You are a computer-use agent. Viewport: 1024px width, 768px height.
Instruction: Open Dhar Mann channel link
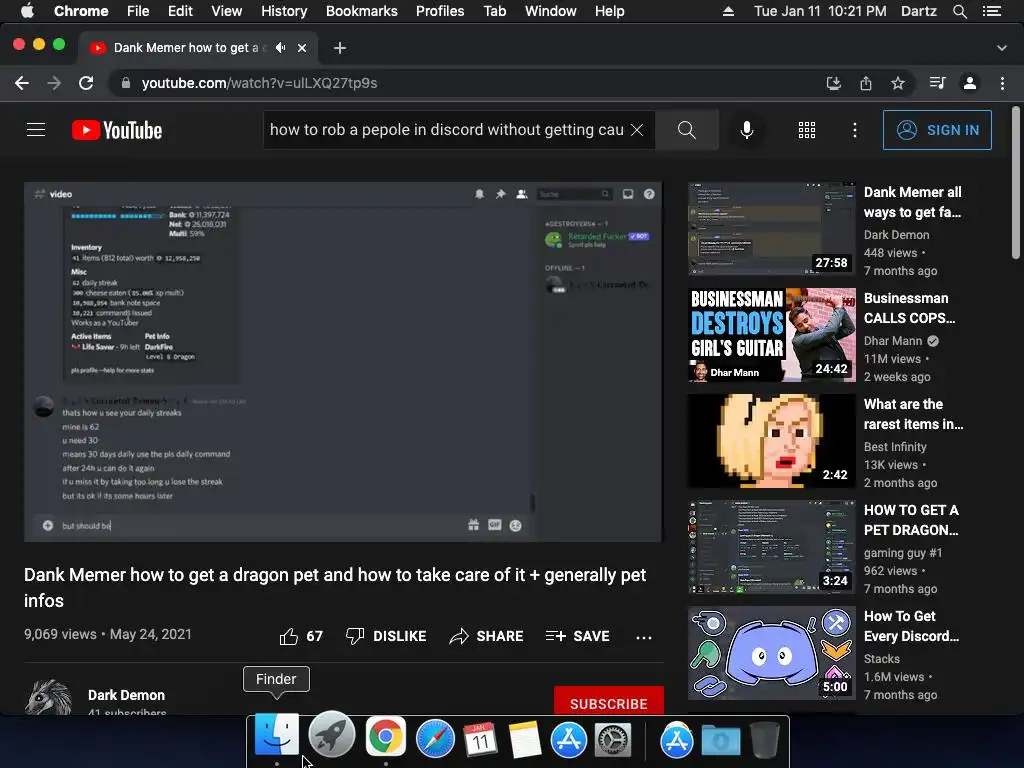point(893,341)
